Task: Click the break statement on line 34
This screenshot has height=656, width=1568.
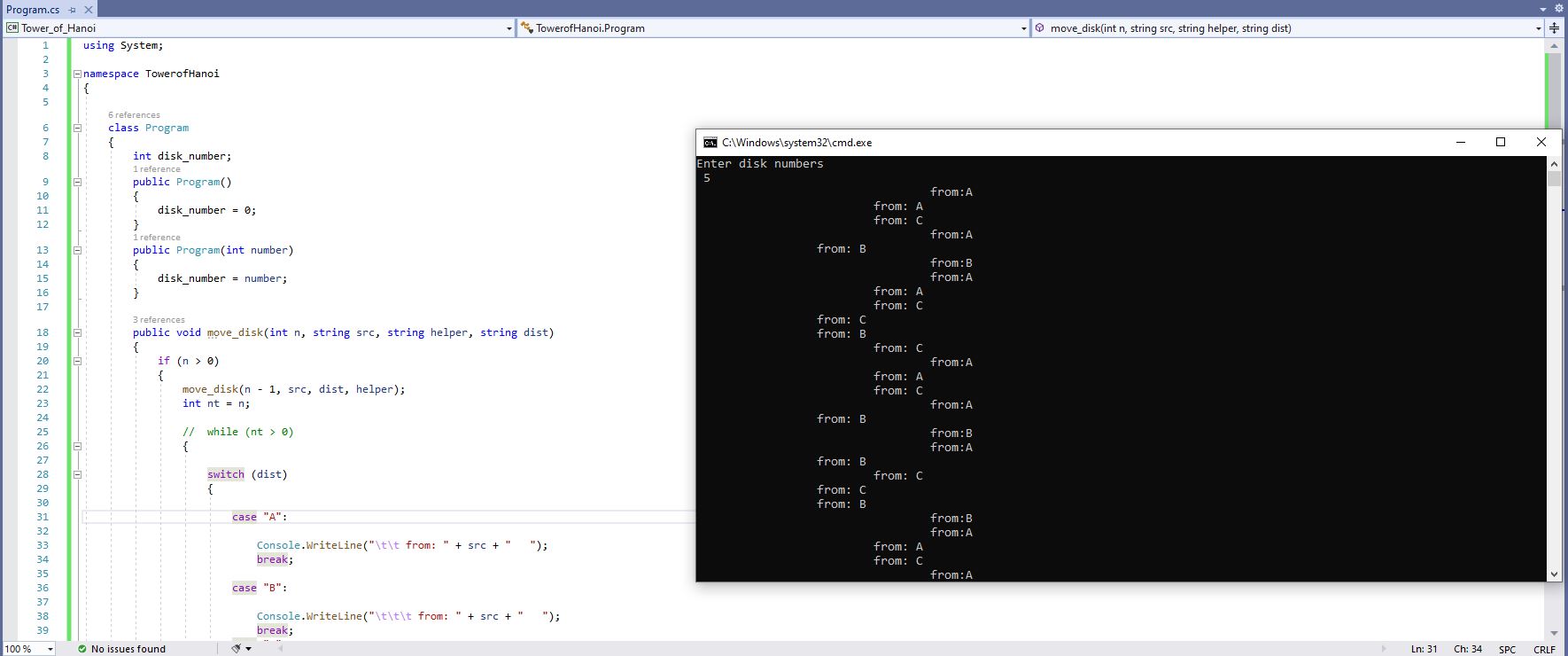Action: click(x=275, y=559)
